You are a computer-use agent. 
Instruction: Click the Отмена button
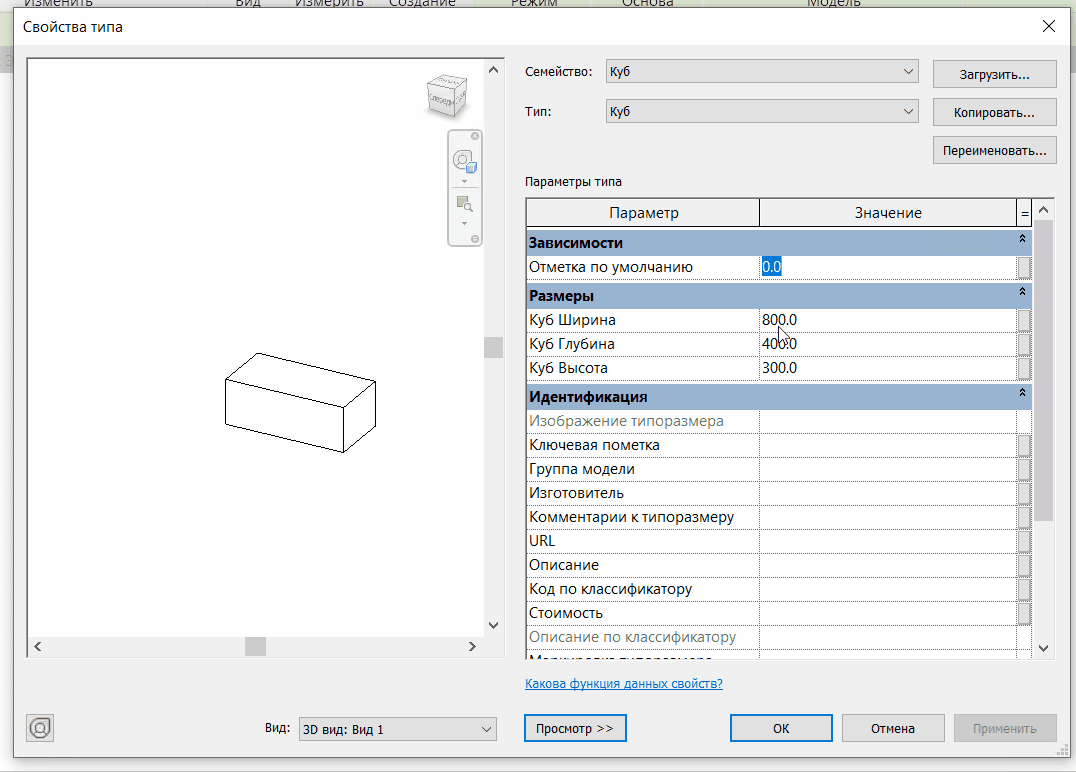click(x=893, y=728)
